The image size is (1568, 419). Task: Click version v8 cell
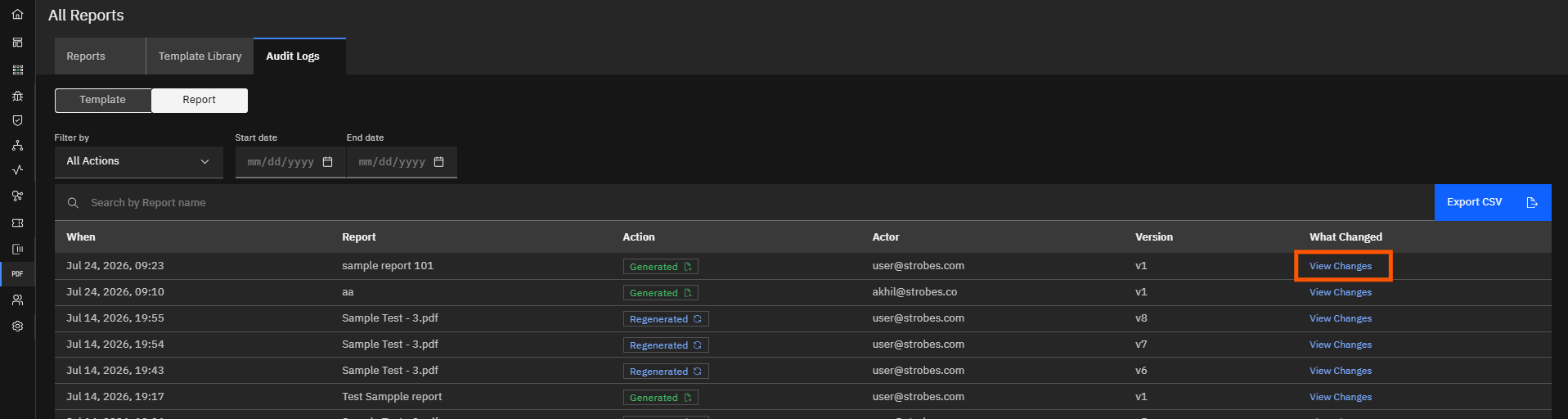[x=1141, y=318]
